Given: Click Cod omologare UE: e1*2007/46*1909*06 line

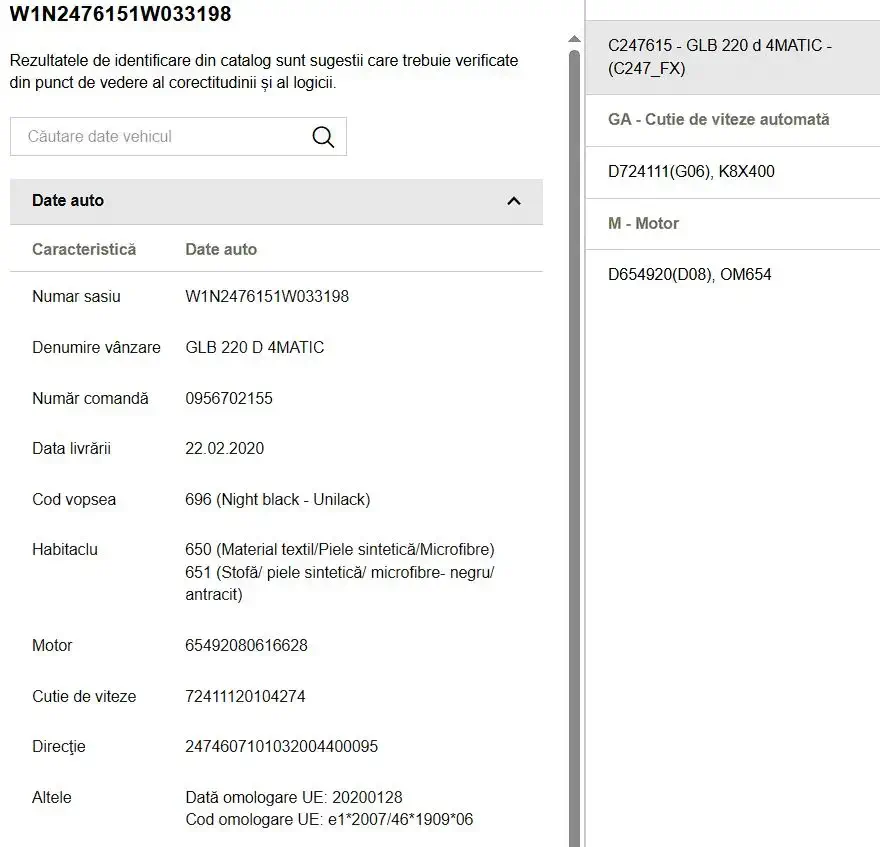Looking at the screenshot, I should (329, 819).
